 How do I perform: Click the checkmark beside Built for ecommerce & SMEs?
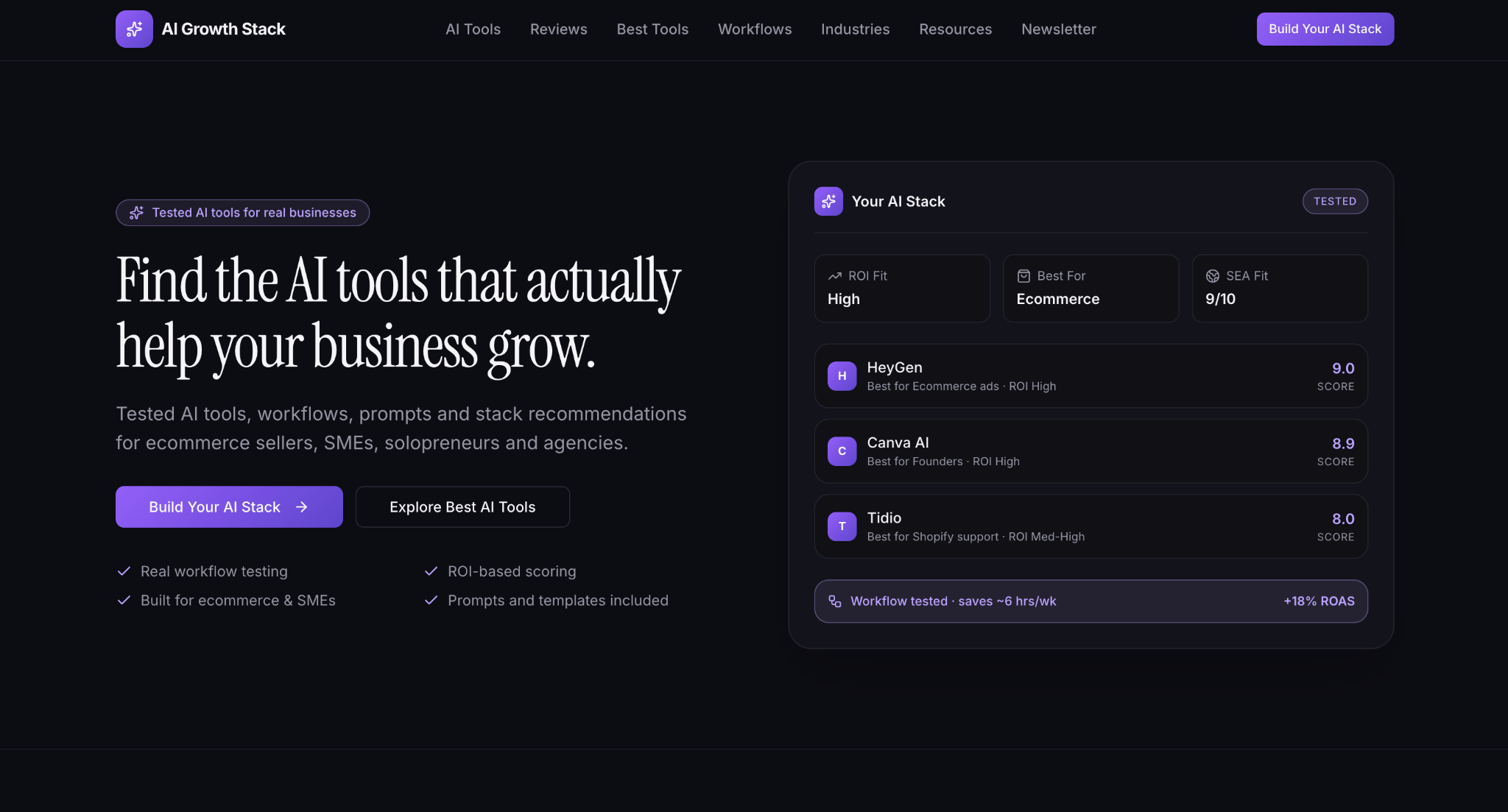124,600
